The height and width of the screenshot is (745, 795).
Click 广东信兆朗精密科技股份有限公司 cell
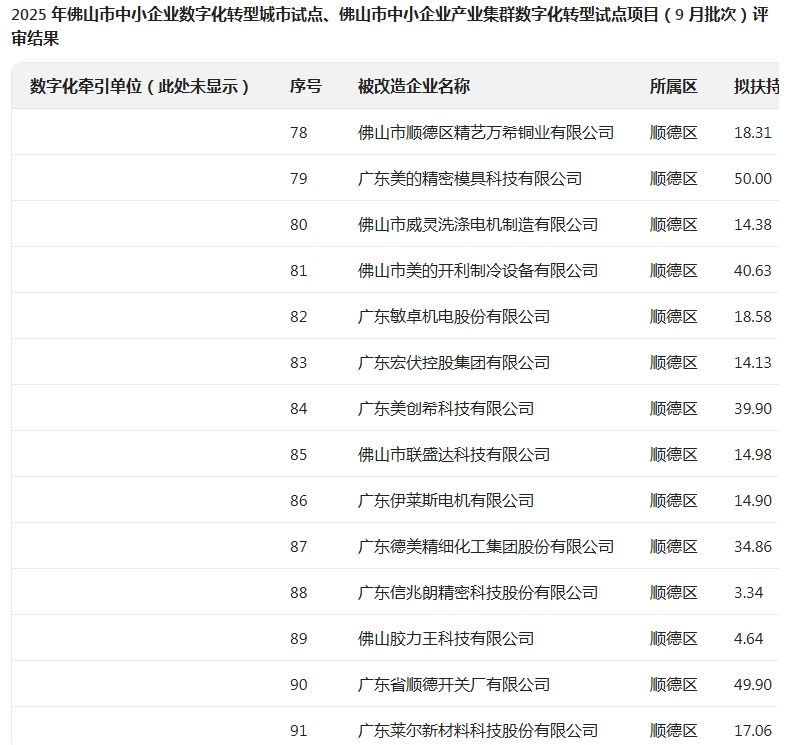coord(478,593)
